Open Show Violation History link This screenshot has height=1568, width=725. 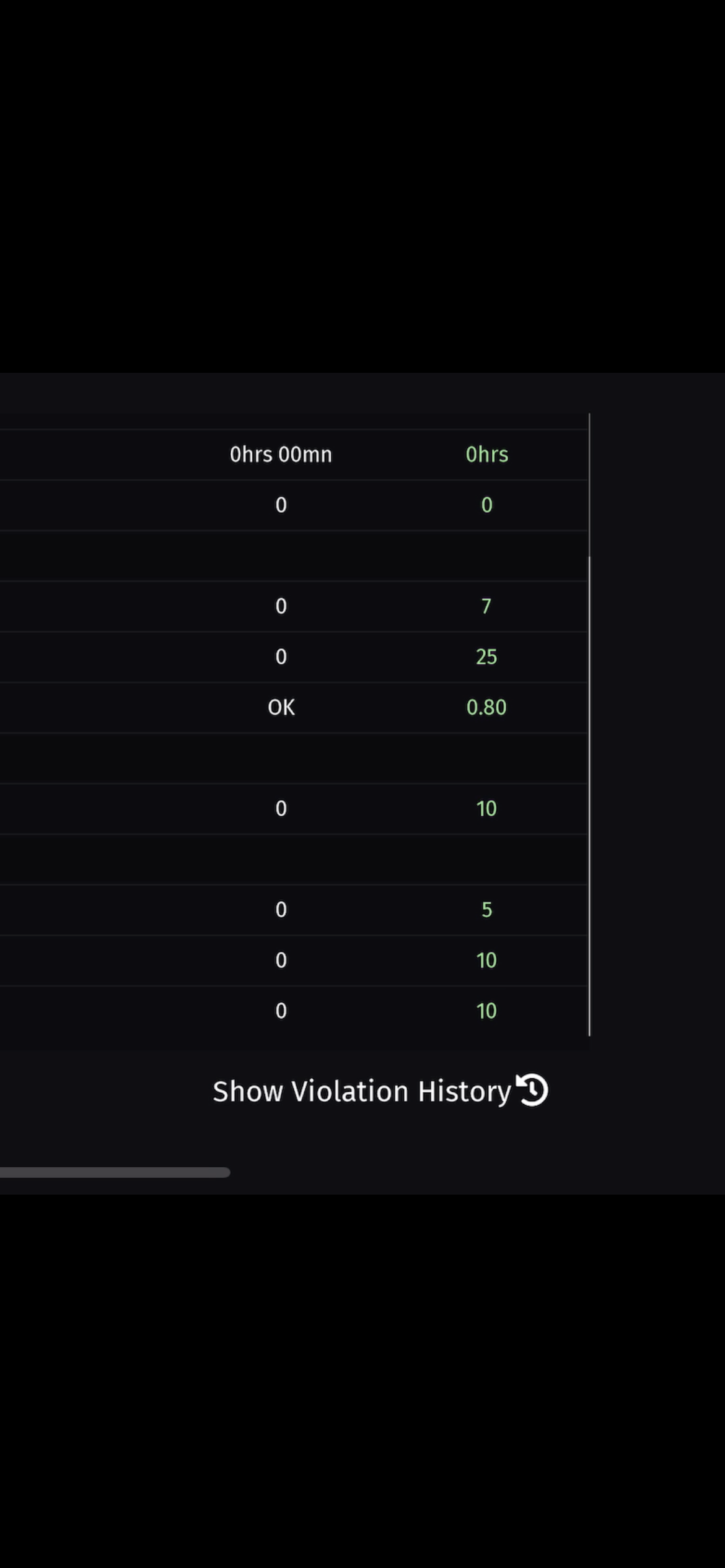[x=362, y=1091]
